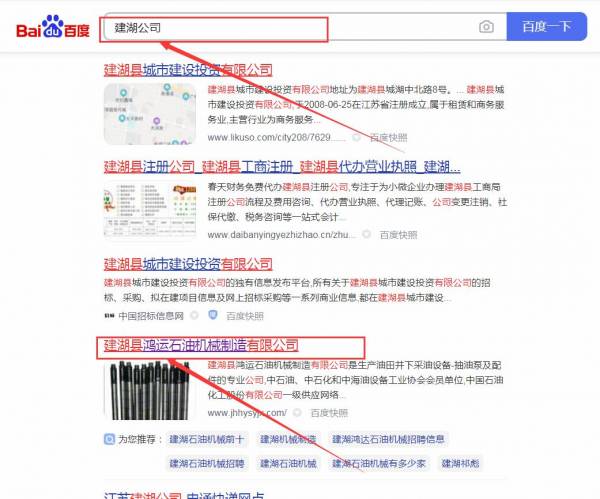
Task: Select suggestion 建湖石油机械前十
Action: (x=206, y=439)
